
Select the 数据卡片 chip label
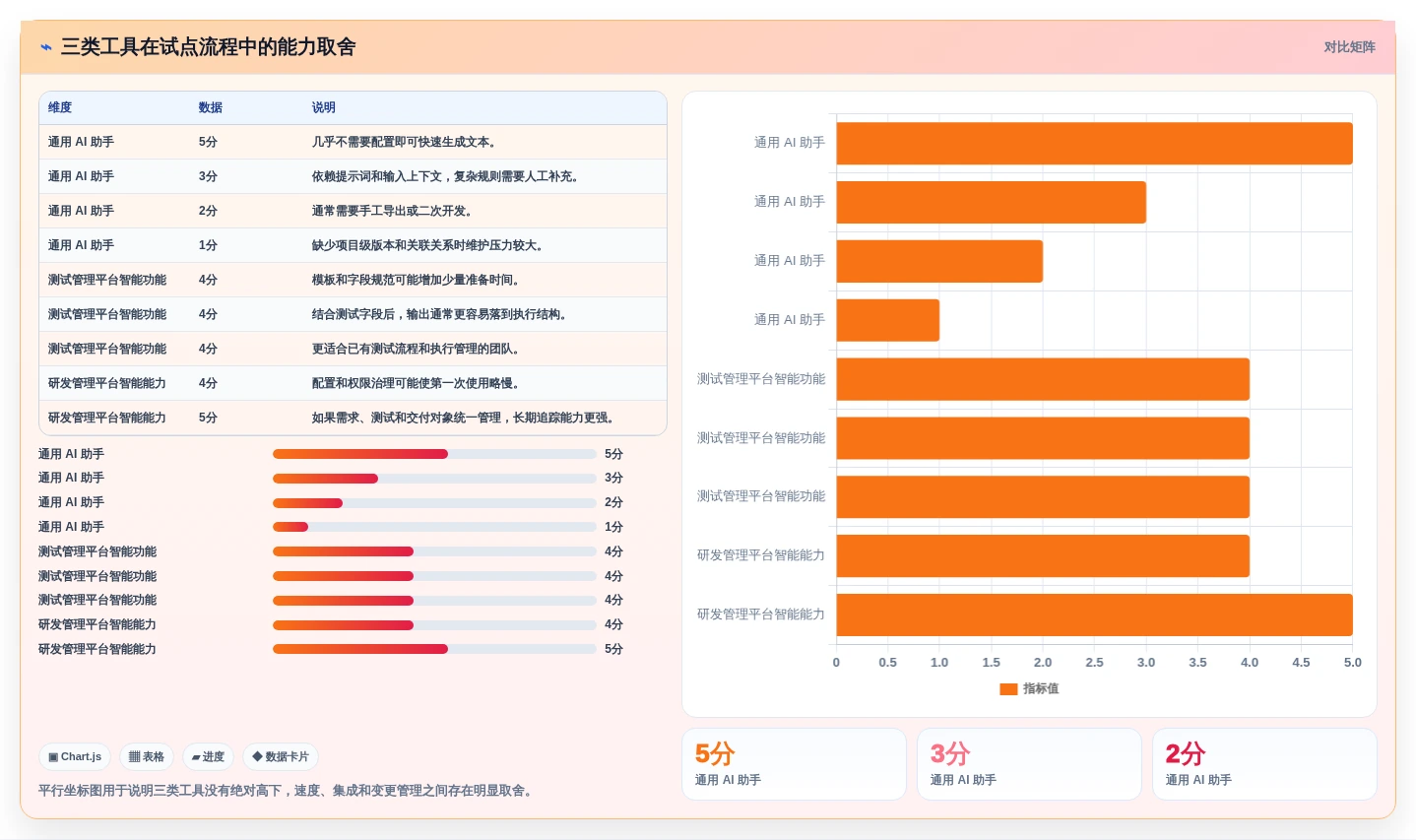[x=287, y=757]
